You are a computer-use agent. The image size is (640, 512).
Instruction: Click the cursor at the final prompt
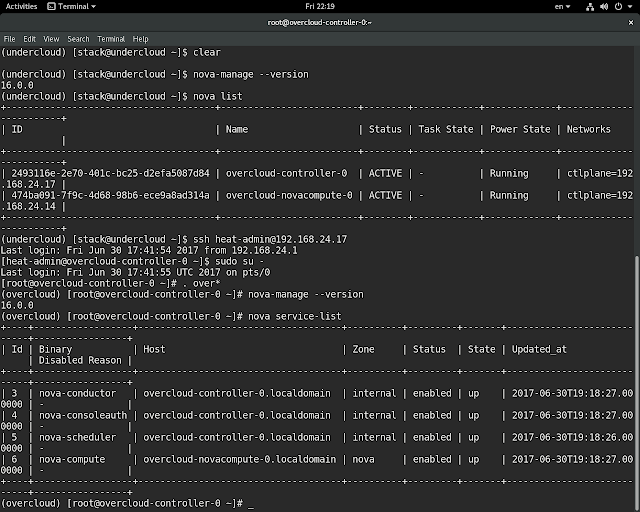tap(251, 505)
